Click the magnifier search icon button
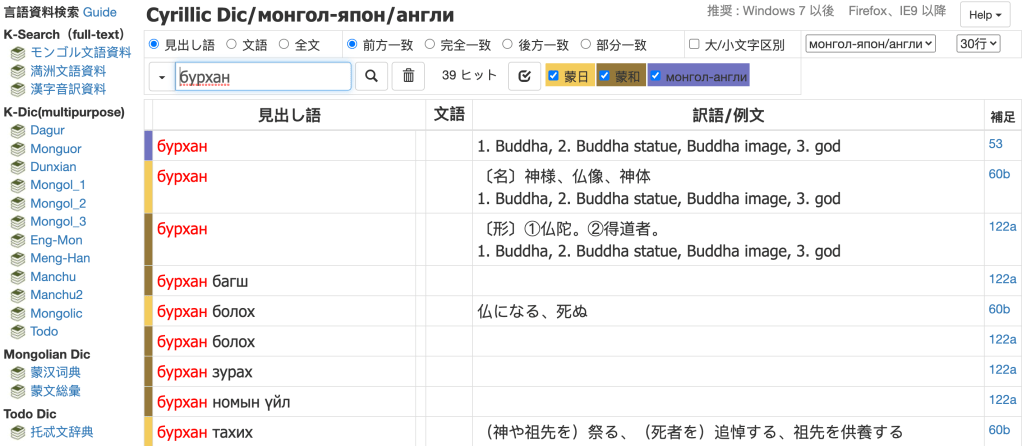This screenshot has height=446, width=1022. [370, 76]
